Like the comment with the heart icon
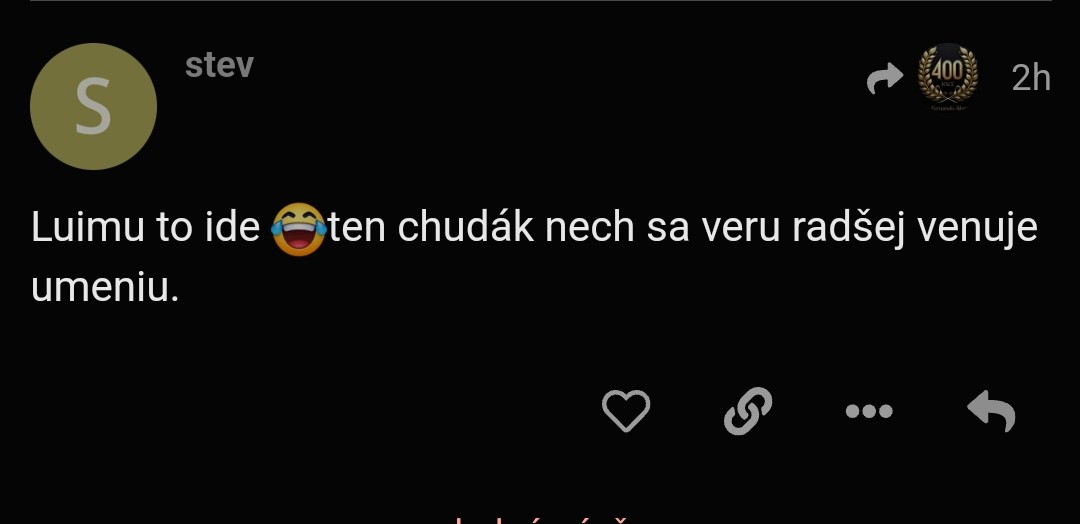The height and width of the screenshot is (524, 1080). 625,411
